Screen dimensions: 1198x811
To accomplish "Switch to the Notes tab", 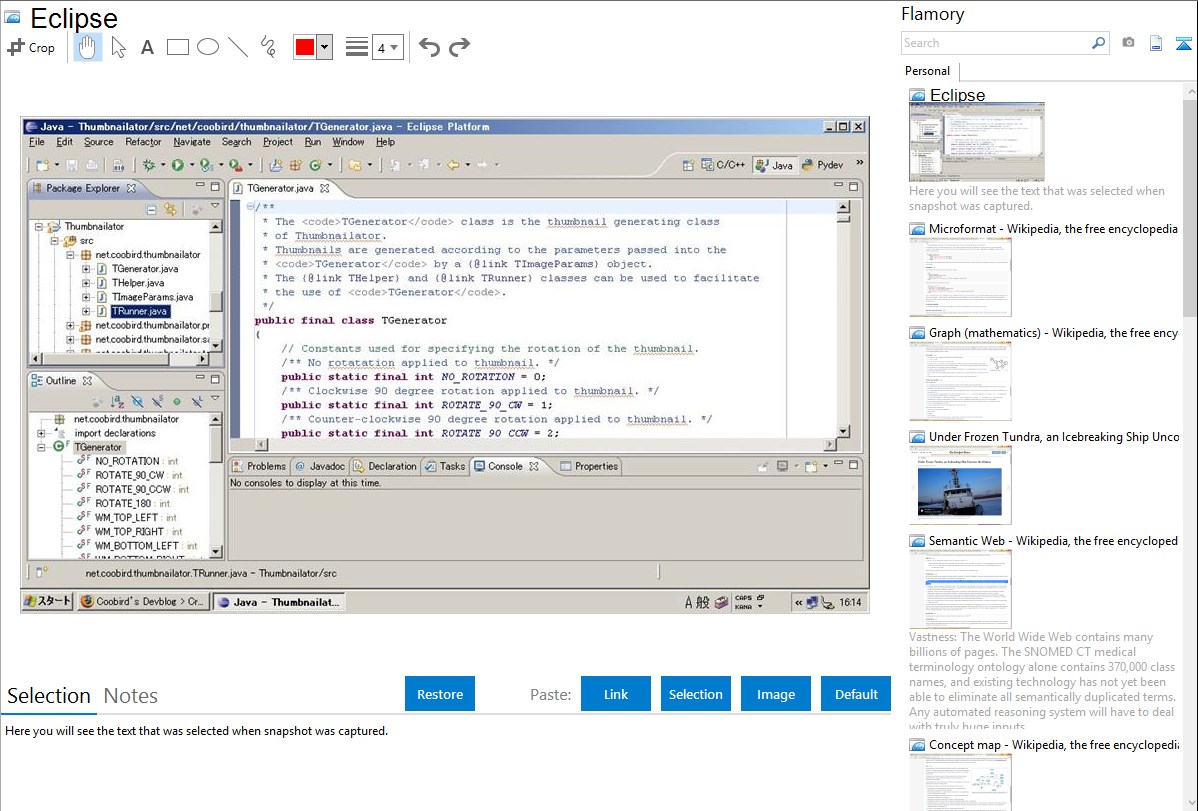I will (x=130, y=696).
